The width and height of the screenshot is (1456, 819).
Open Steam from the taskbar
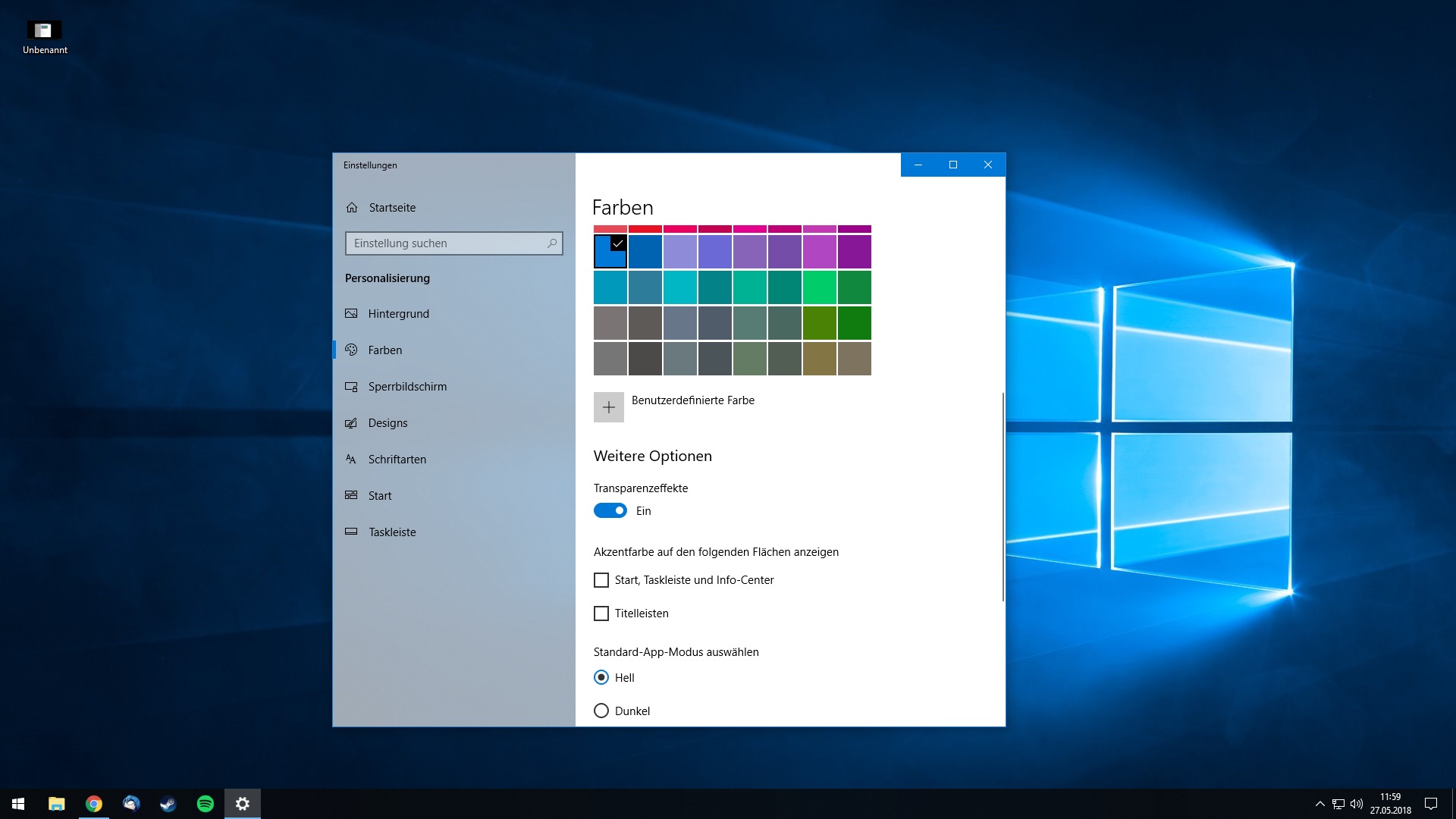(168, 804)
